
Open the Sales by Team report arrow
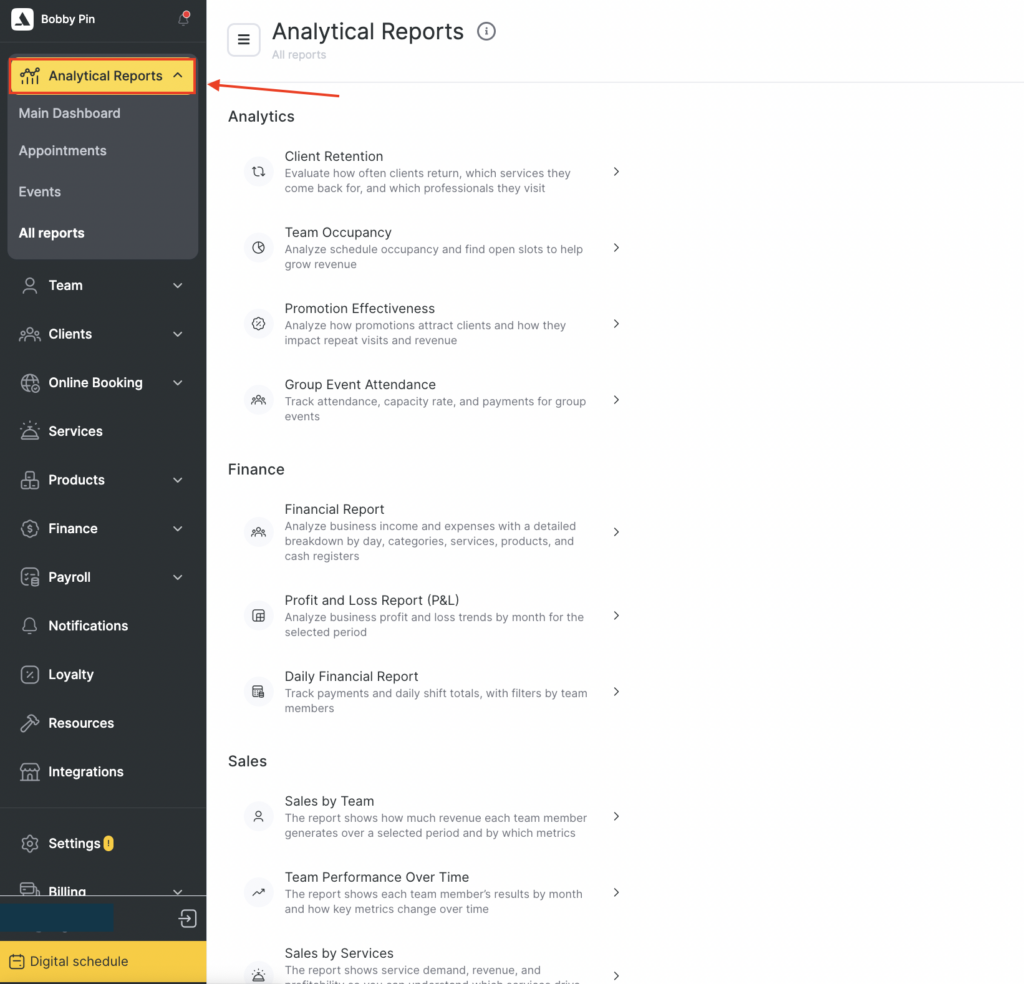[x=616, y=816]
